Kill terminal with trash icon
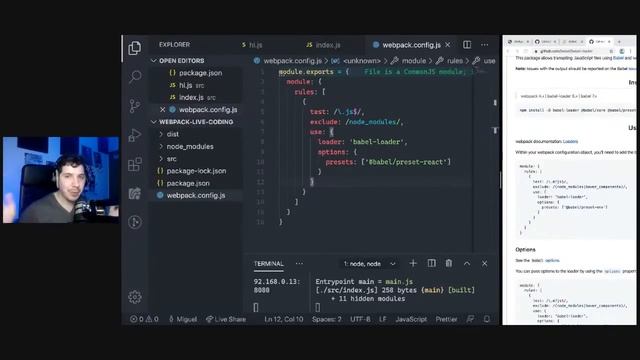Image resolution: width=640 pixels, height=360 pixels. click(x=449, y=263)
